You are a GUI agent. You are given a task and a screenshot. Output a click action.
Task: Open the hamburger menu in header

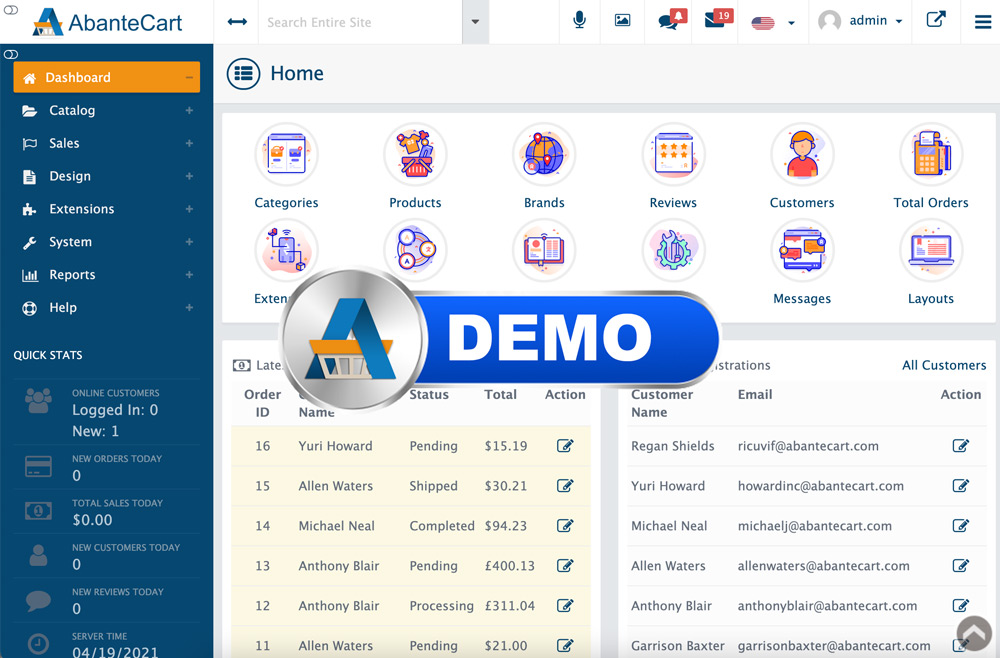983,22
